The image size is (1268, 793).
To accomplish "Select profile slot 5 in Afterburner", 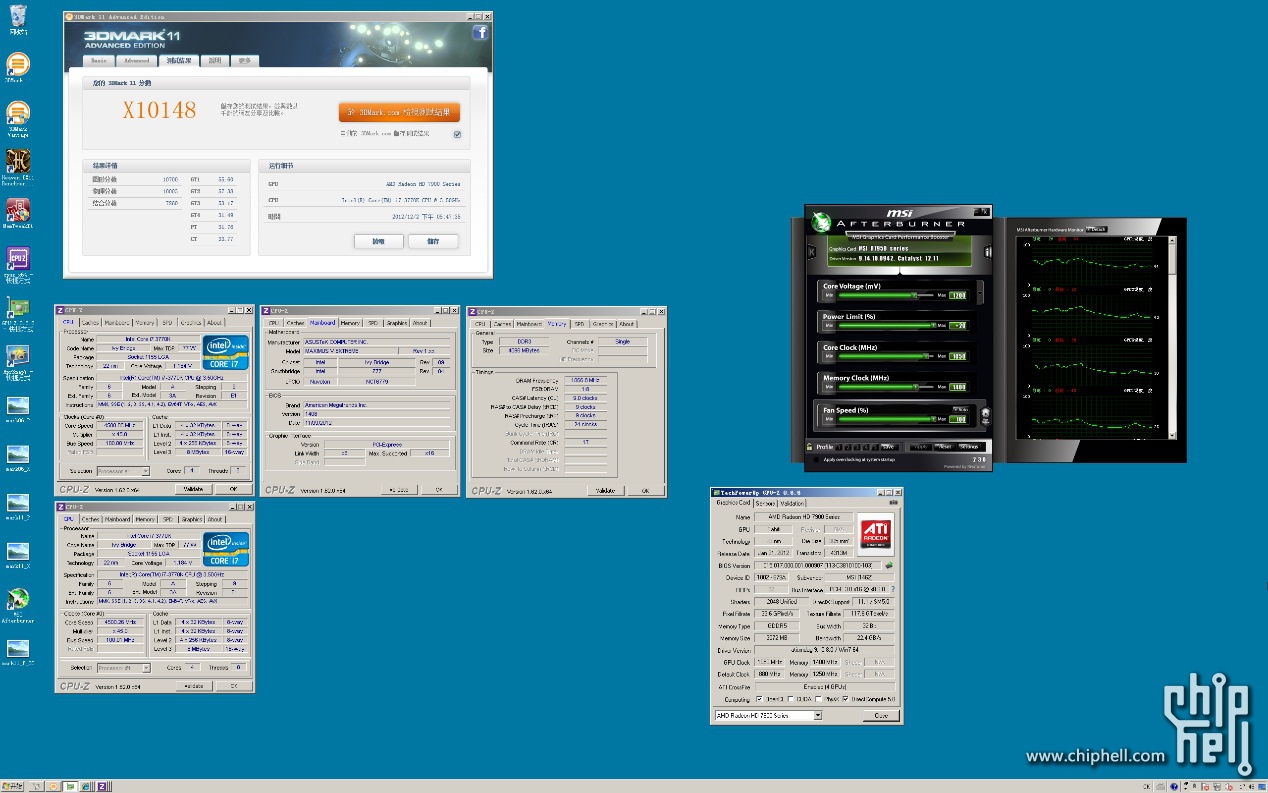I will [875, 447].
